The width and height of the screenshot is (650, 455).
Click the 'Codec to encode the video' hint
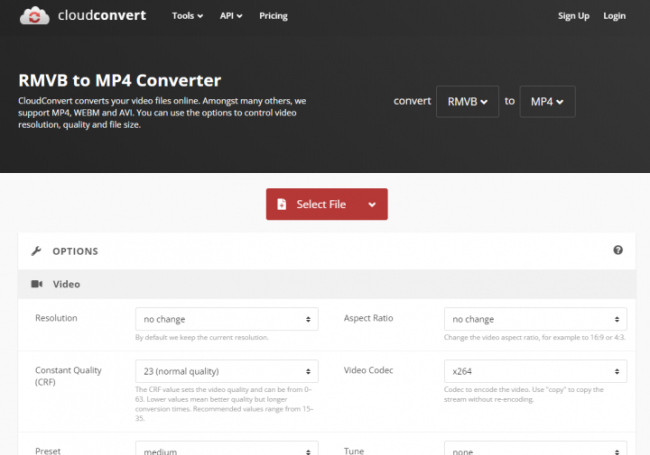[524, 394]
